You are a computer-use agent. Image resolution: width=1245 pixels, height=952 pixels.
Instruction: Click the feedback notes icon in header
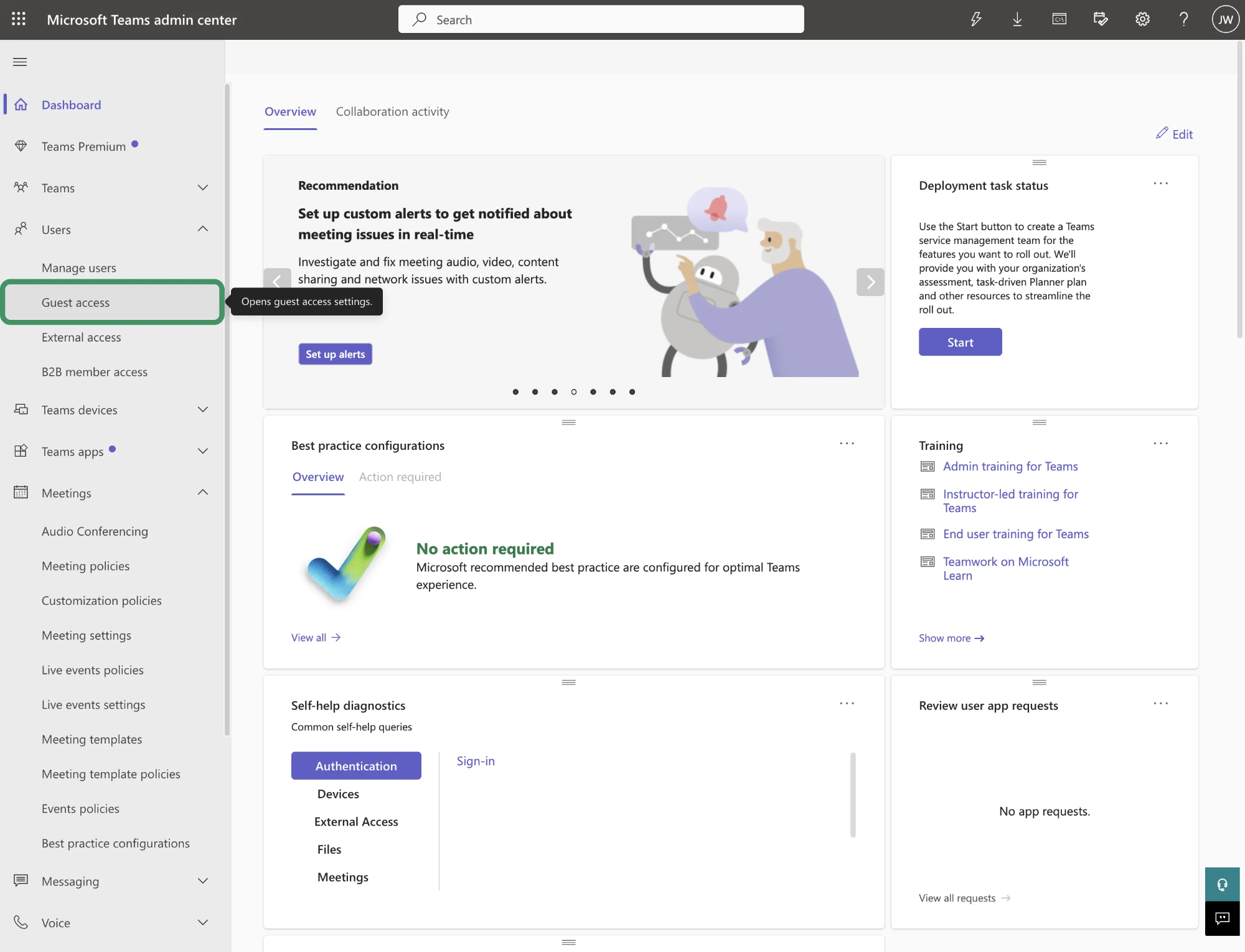(x=1101, y=19)
